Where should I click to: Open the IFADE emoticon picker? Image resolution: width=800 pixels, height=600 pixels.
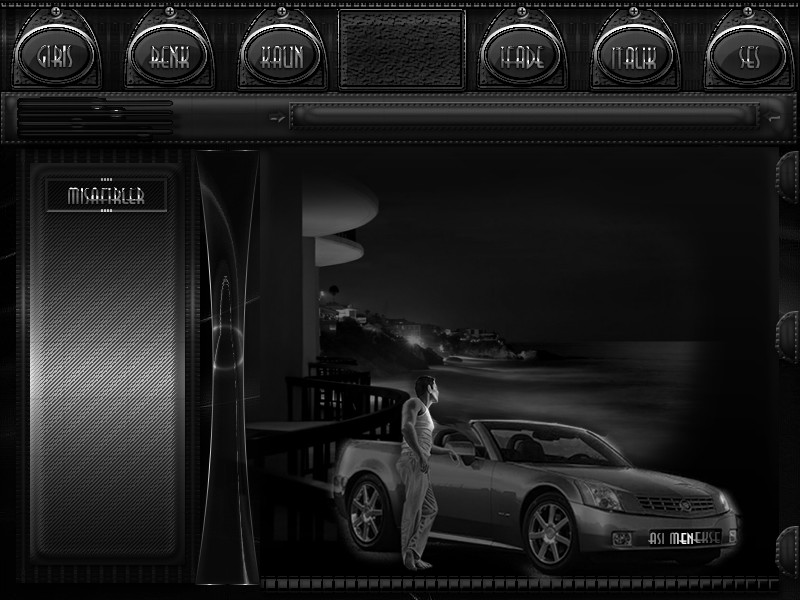522,57
